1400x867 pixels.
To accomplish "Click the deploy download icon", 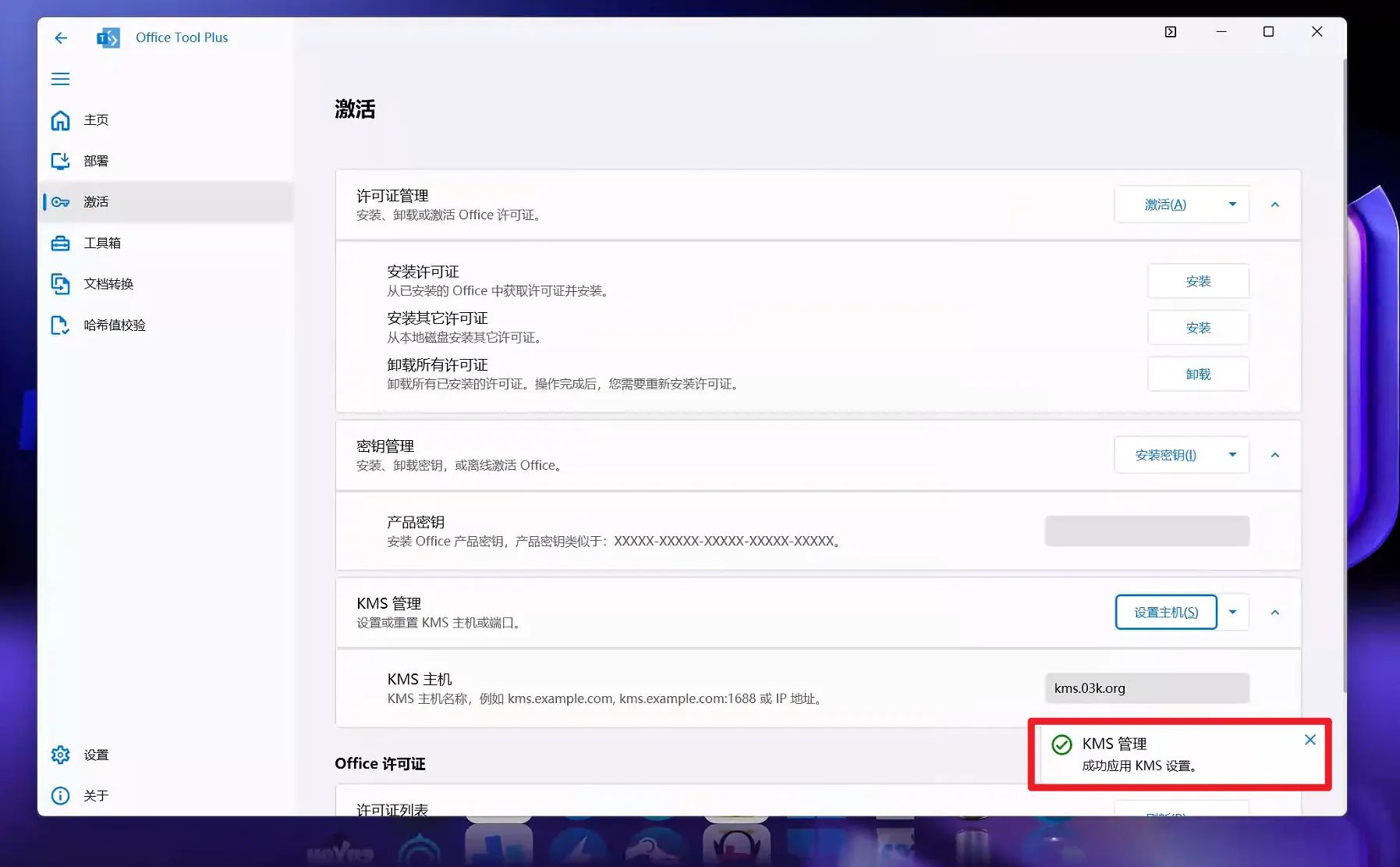I will pos(60,161).
